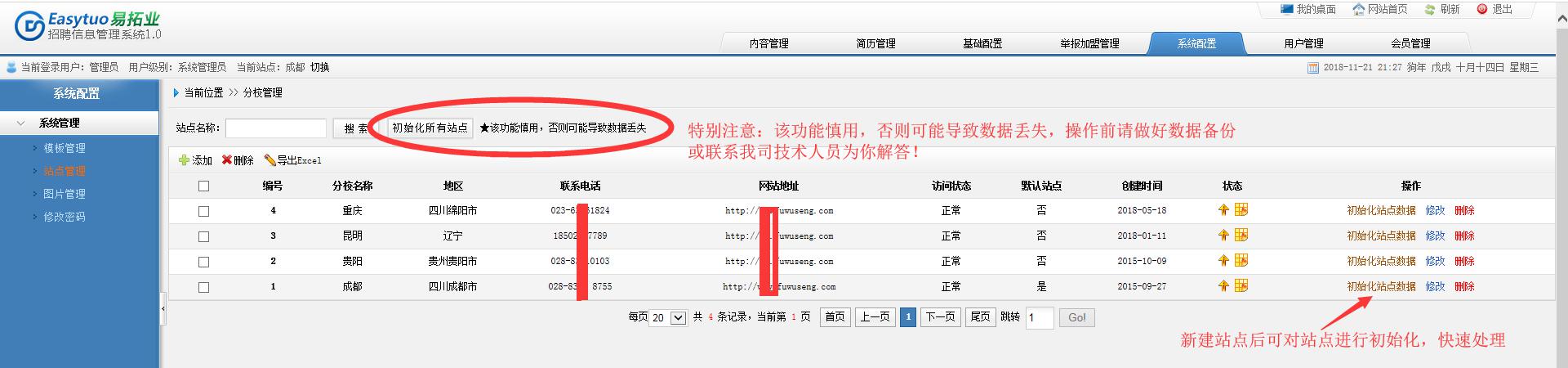Click the red X 删除 toolbar icon
The image size is (1568, 368).
click(227, 160)
